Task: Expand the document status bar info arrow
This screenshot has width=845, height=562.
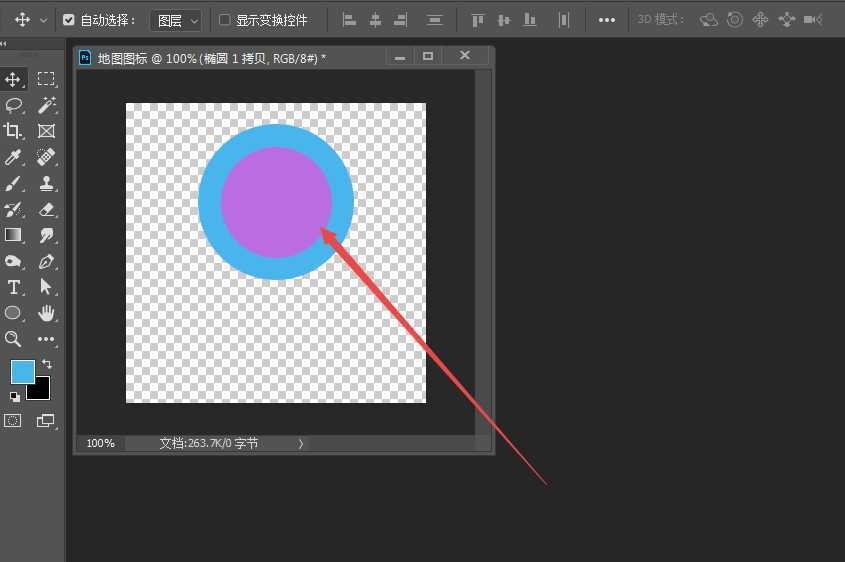Action: 301,443
